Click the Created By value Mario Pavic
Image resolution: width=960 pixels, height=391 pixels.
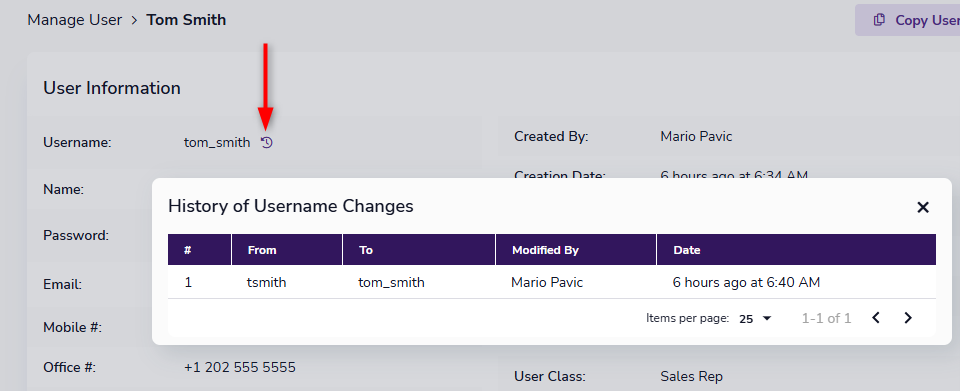696,136
